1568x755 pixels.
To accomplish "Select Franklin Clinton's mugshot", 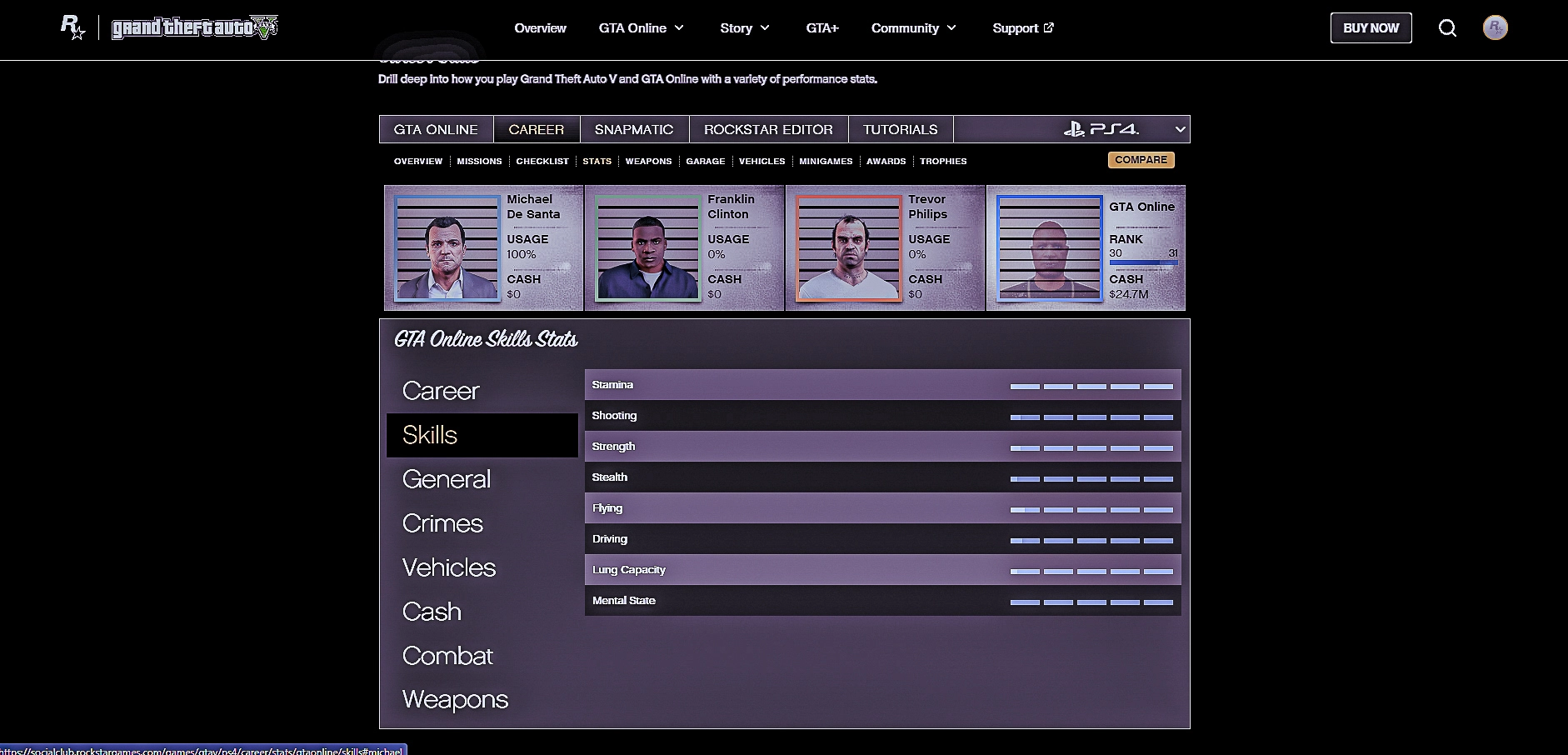I will (647, 248).
